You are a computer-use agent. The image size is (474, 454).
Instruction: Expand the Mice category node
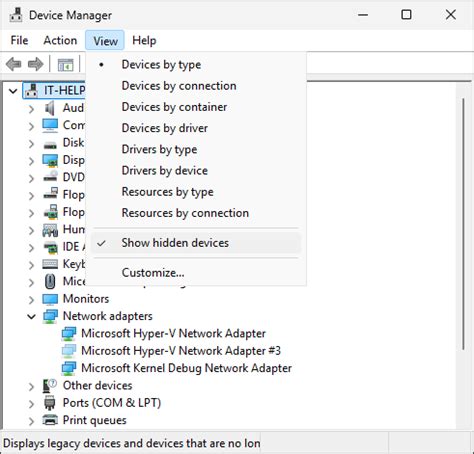(31, 282)
